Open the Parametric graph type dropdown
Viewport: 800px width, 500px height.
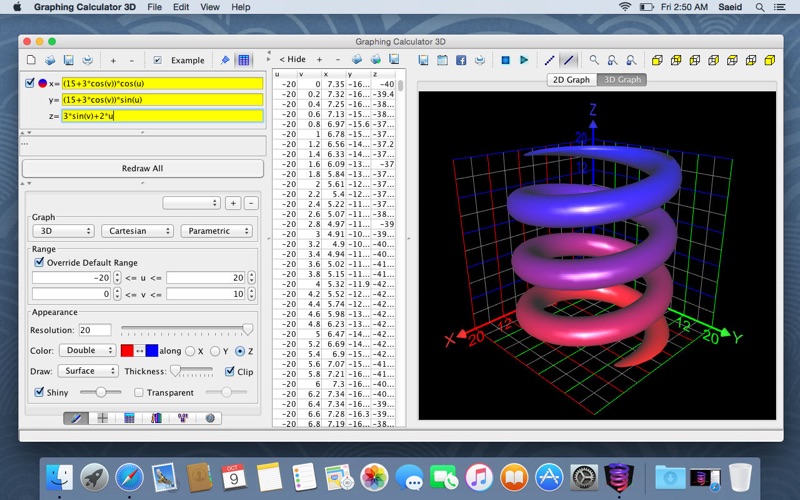216,231
